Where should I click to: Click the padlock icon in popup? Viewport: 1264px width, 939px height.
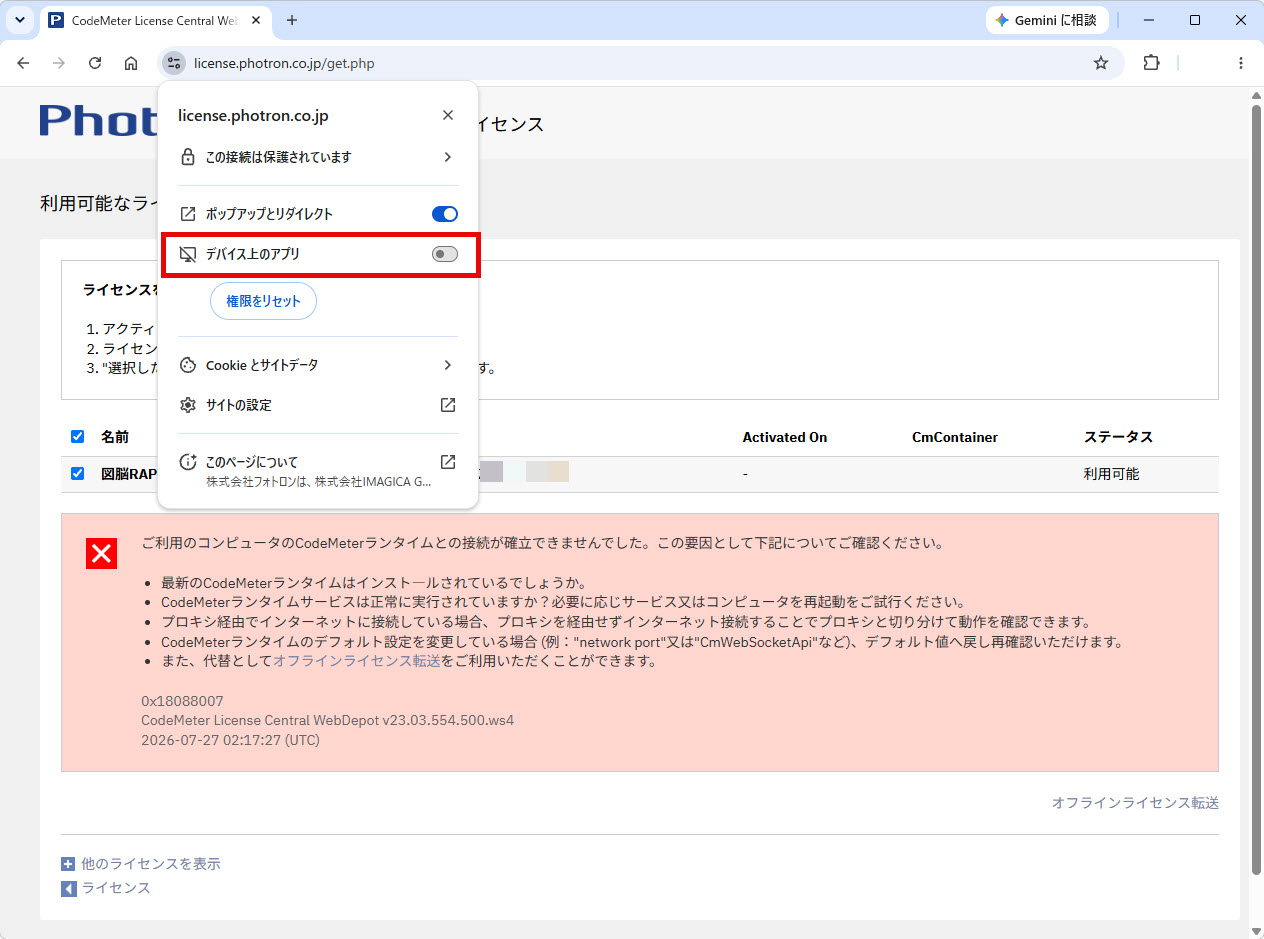point(187,157)
